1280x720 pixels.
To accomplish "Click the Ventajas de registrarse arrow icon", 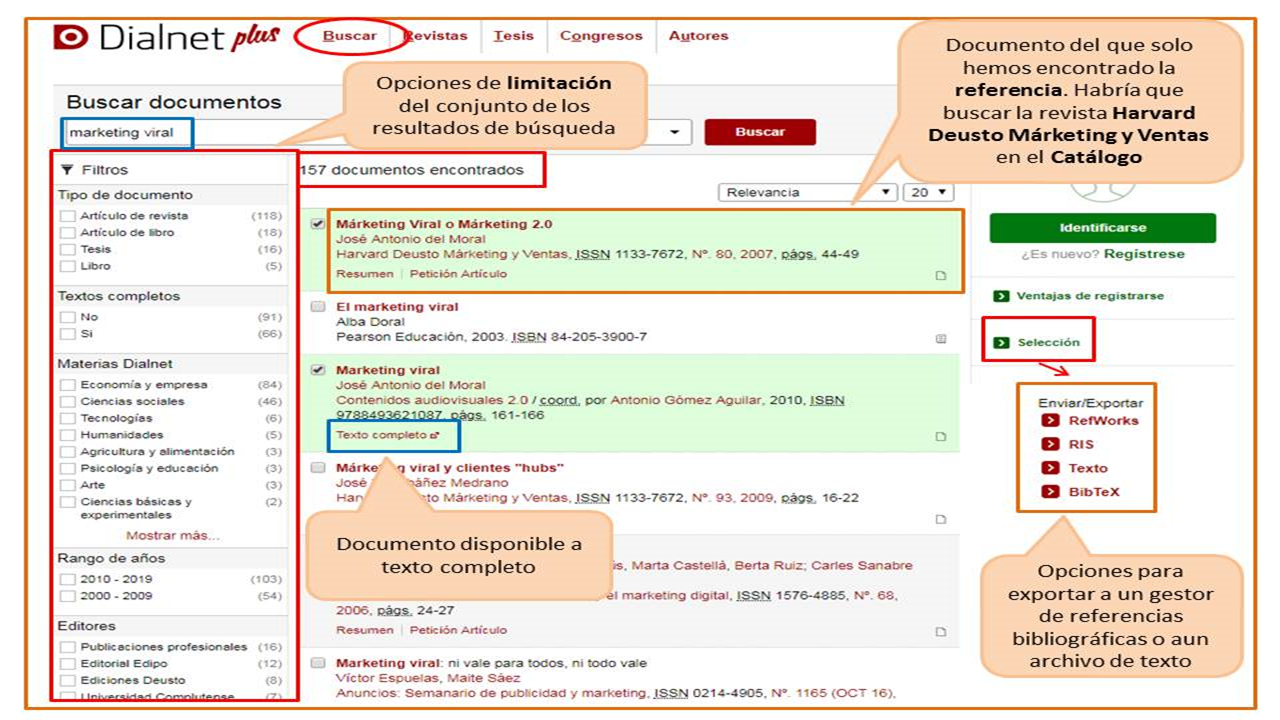I will (1001, 296).
